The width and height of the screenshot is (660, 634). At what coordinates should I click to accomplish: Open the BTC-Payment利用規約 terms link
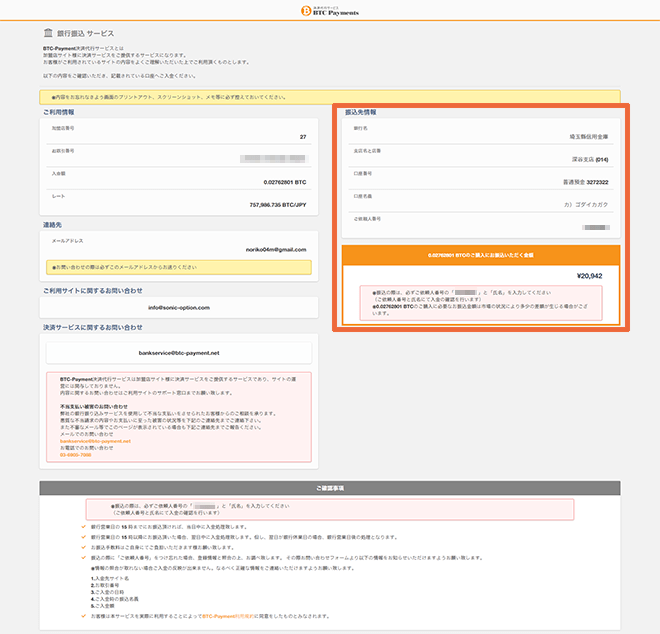[x=228, y=616]
